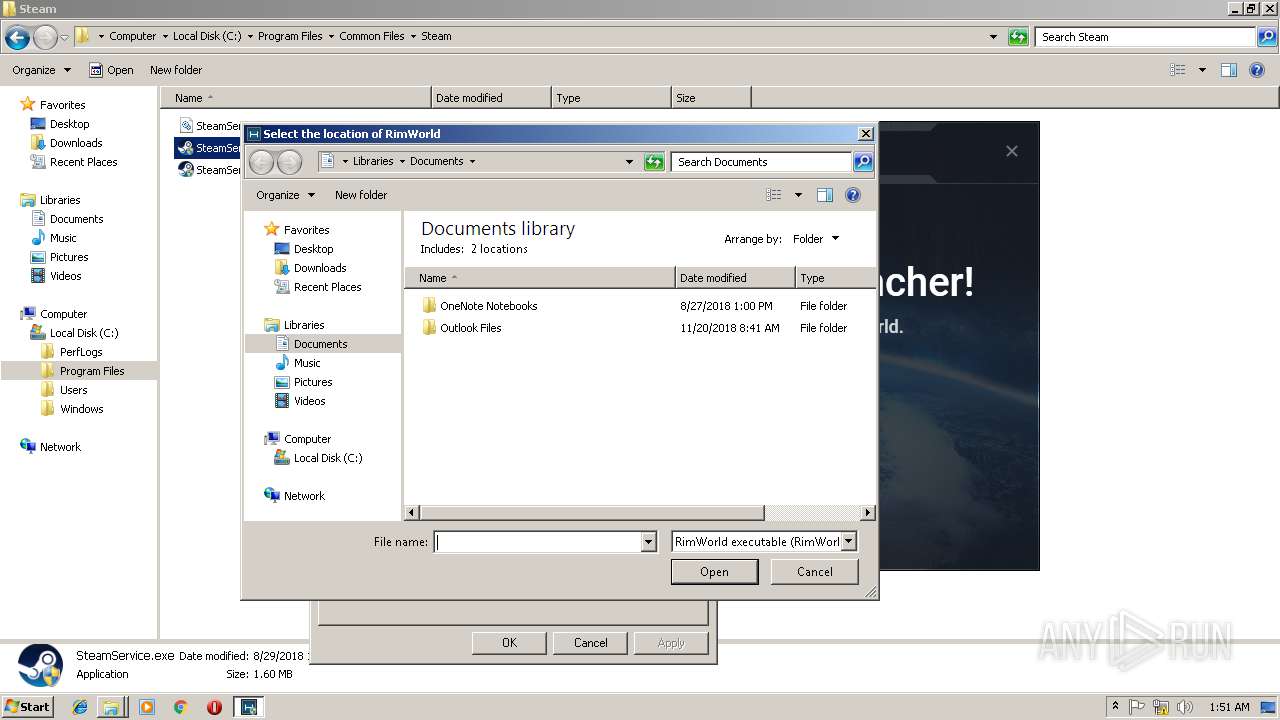Sort by Name column in the dialog
Viewport: 1280px width, 720px height.
(x=540, y=278)
